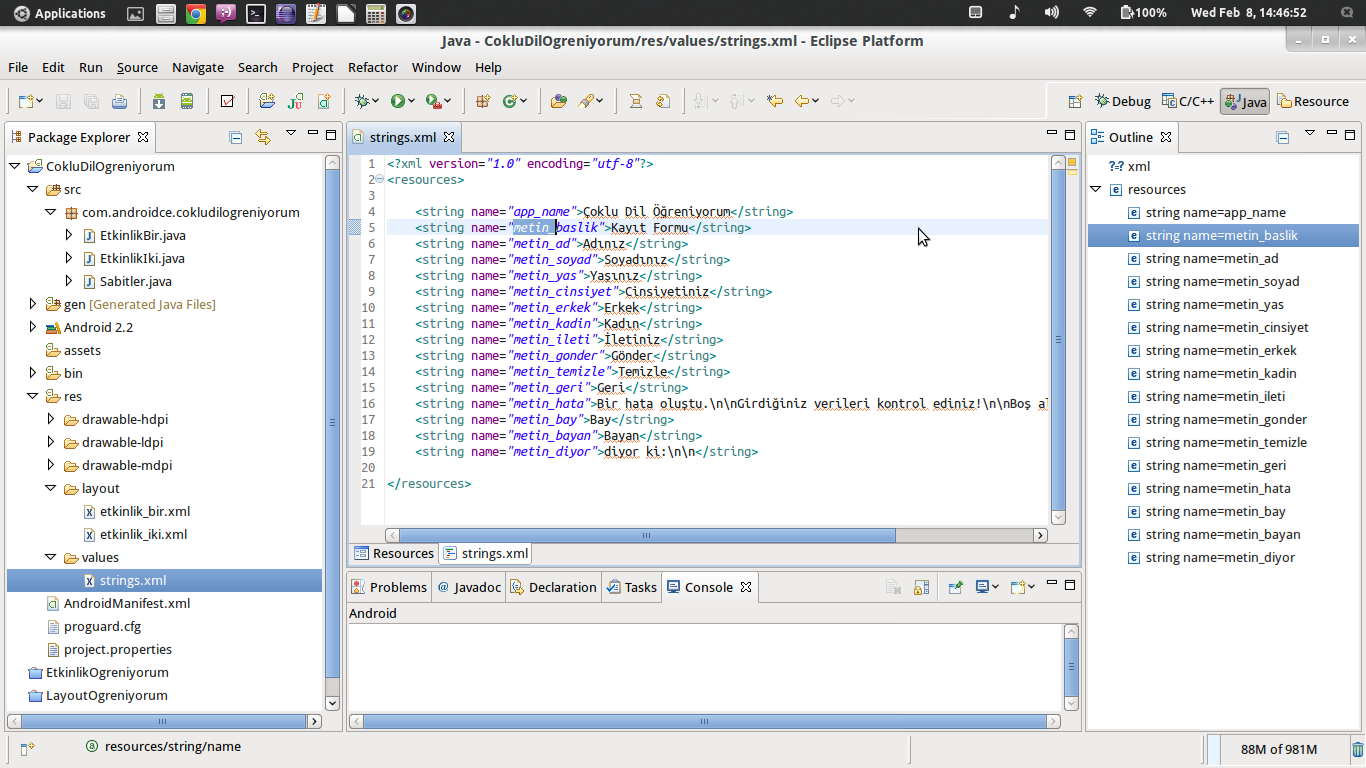Select etkinlik_bir.xml in layout folder
The image size is (1366, 768).
pos(144,511)
